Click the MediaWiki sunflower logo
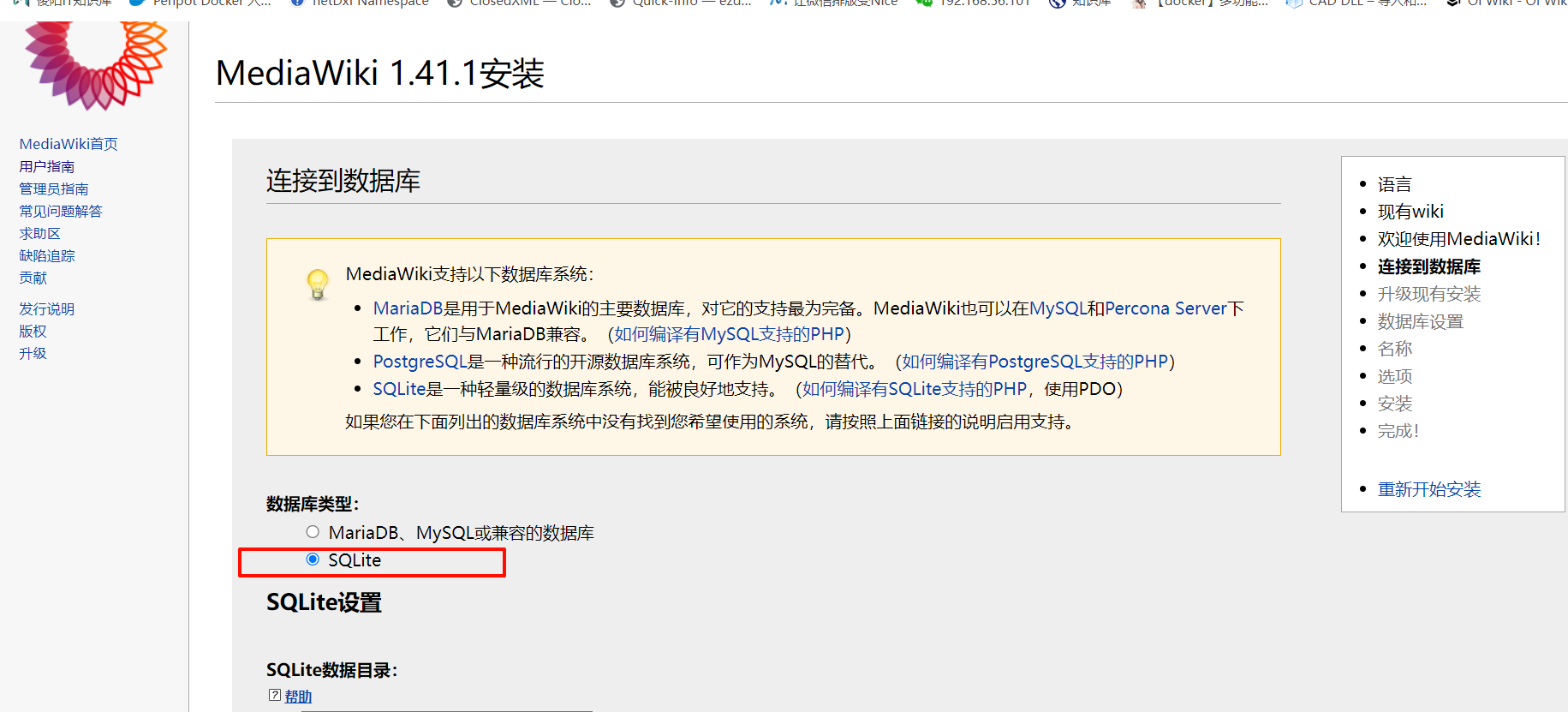Viewport: 1568px width, 712px height. click(96, 65)
